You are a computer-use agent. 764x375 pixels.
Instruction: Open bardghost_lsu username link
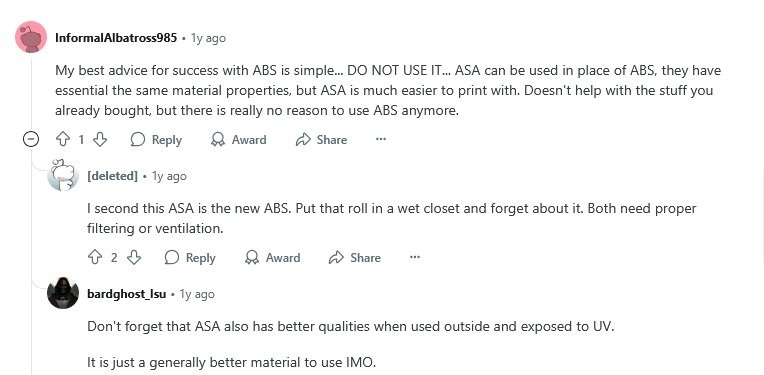pyautogui.click(x=127, y=294)
